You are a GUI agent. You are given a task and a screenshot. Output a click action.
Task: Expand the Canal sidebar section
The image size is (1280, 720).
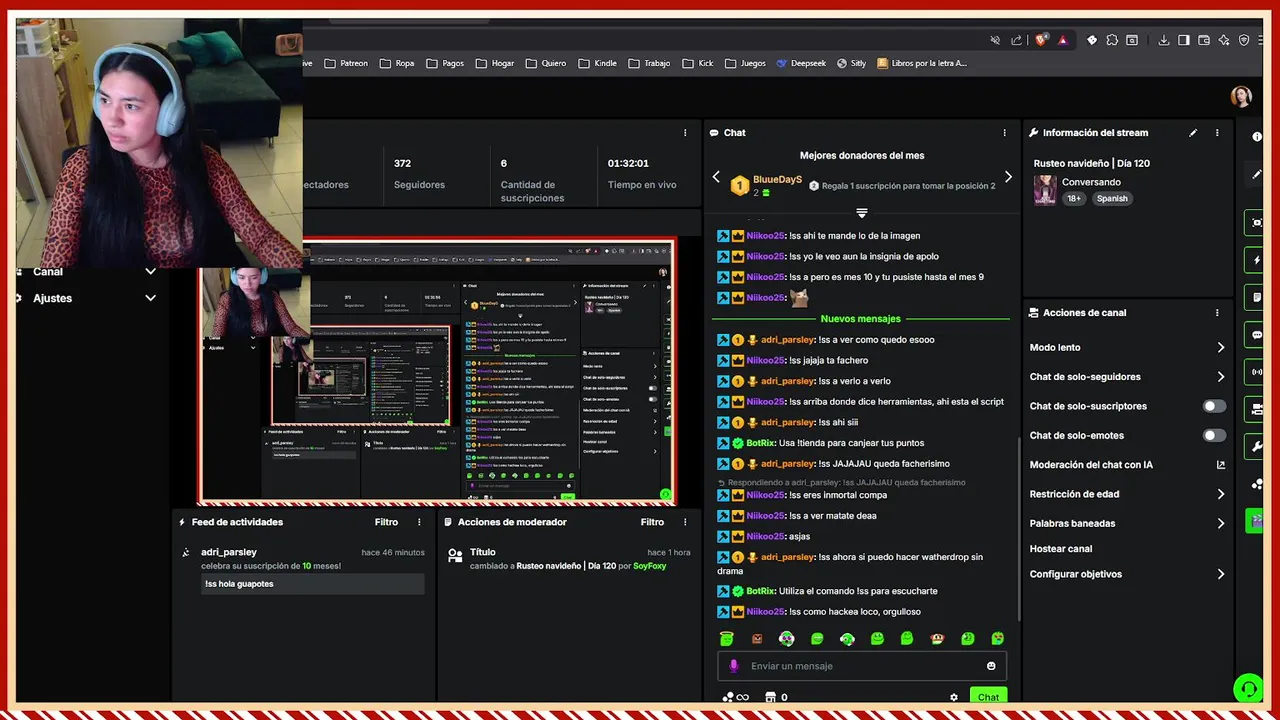point(85,271)
